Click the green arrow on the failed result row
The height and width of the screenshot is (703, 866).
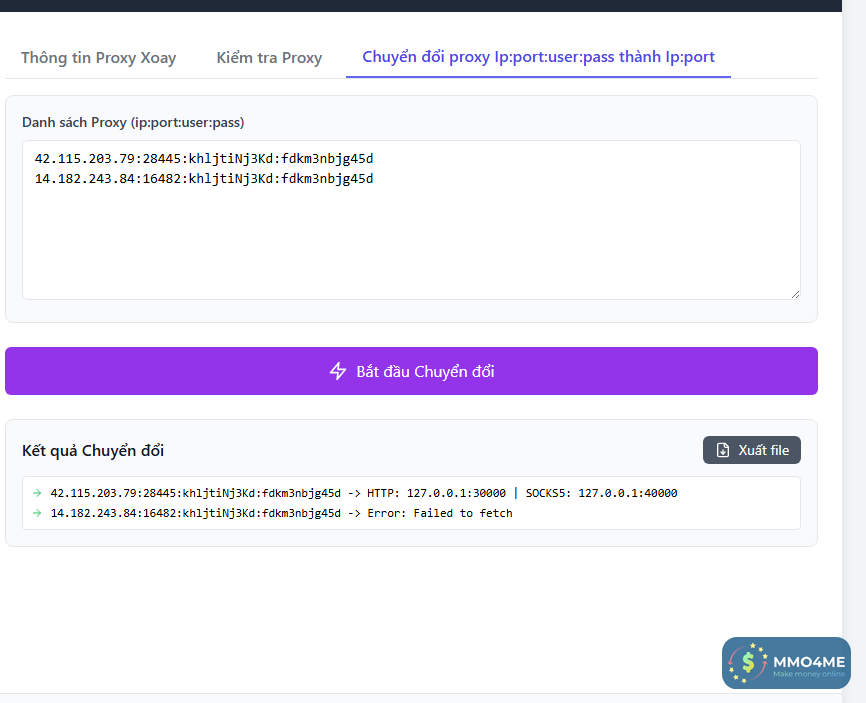point(37,513)
